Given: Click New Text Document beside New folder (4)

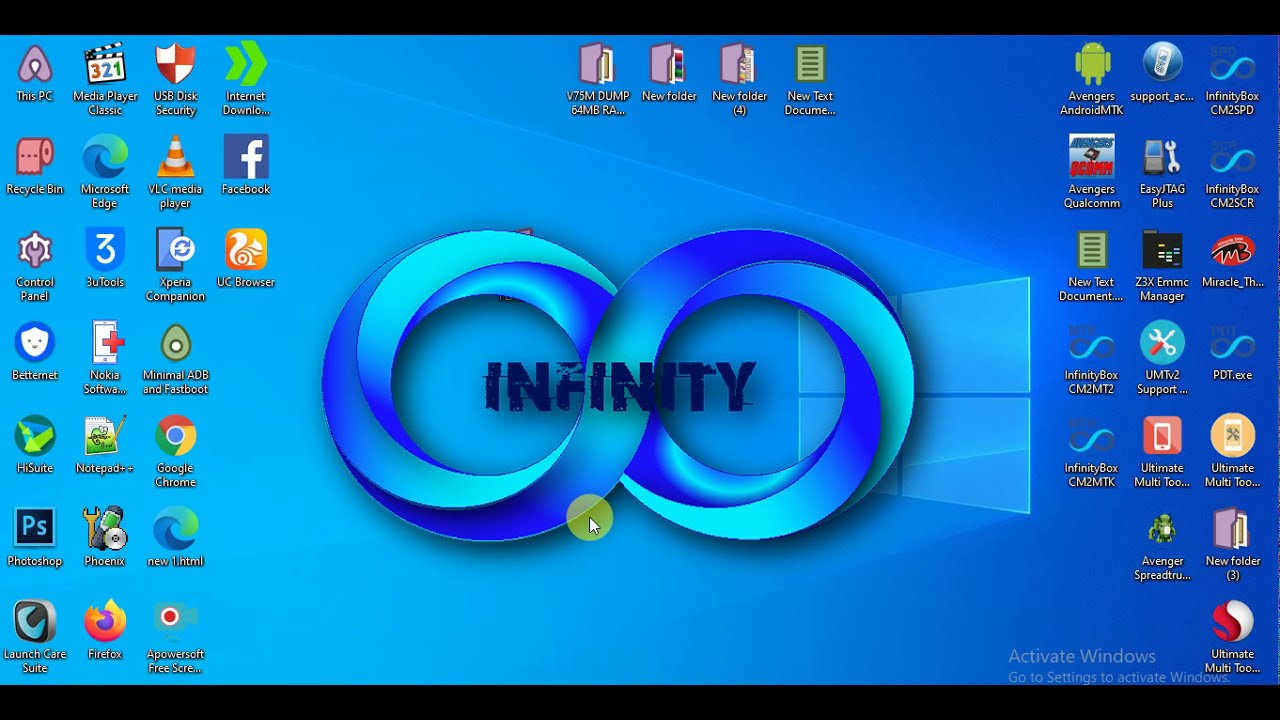Looking at the screenshot, I should click(810, 80).
